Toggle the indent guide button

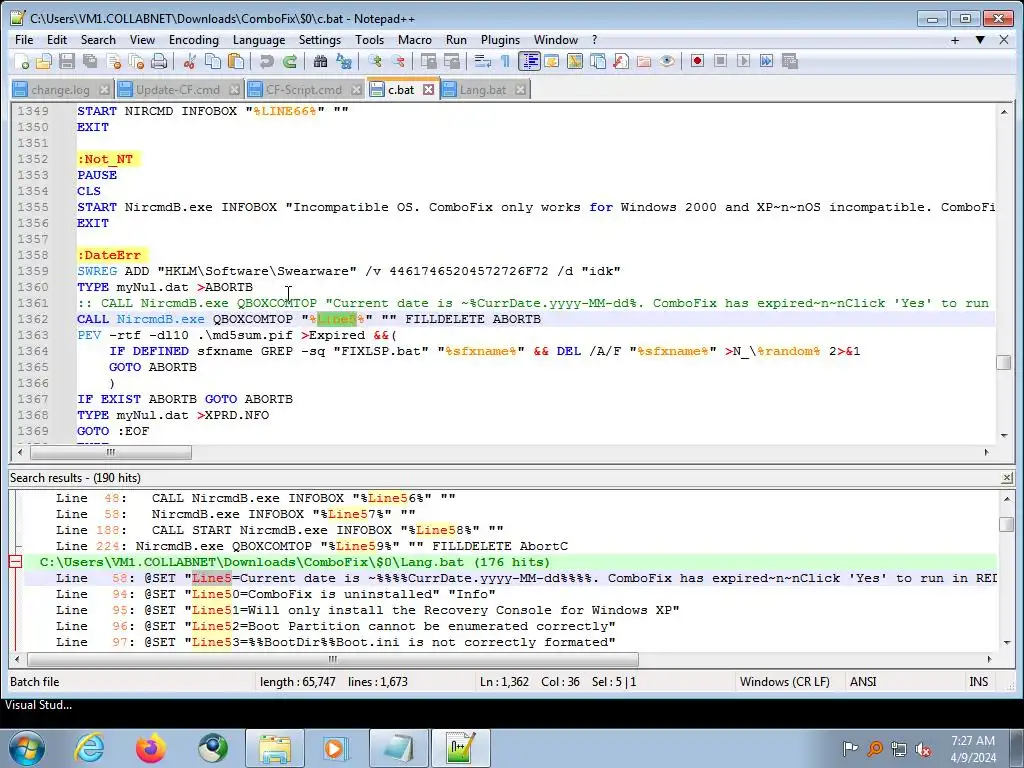529,61
